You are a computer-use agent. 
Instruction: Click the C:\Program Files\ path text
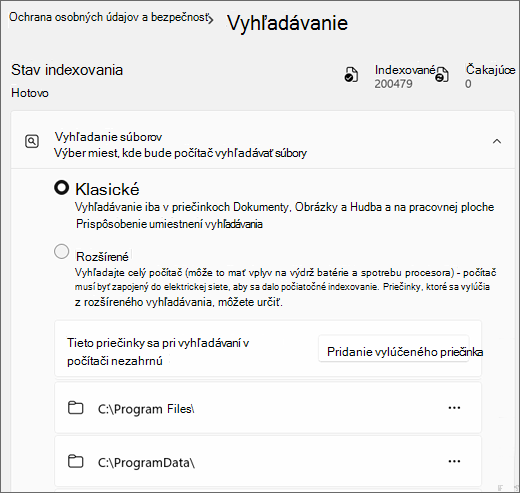tap(146, 409)
